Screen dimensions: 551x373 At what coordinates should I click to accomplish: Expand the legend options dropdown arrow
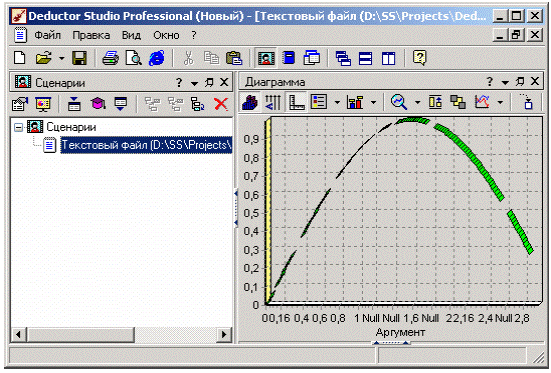(337, 103)
